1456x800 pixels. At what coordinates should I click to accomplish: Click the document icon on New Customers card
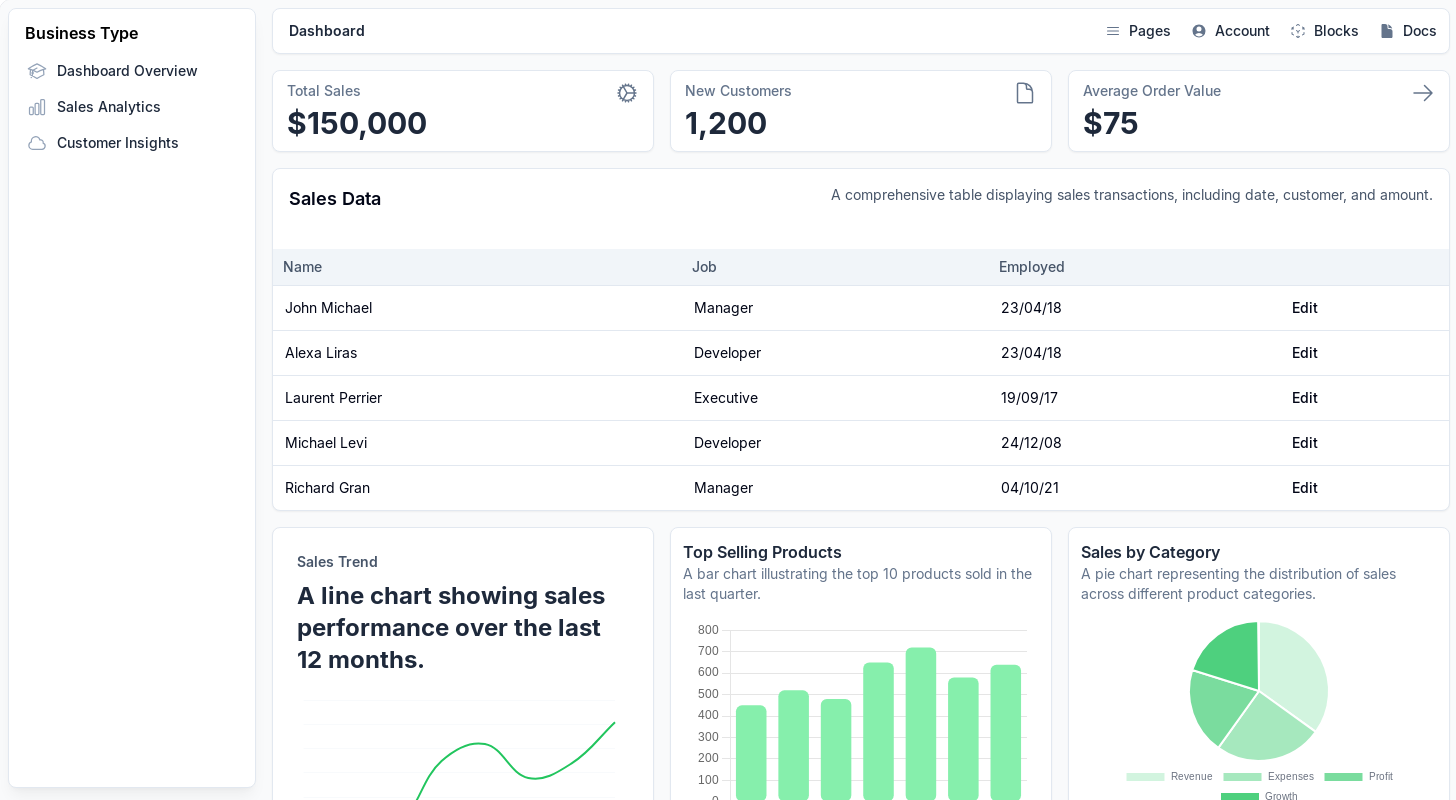tap(1025, 93)
